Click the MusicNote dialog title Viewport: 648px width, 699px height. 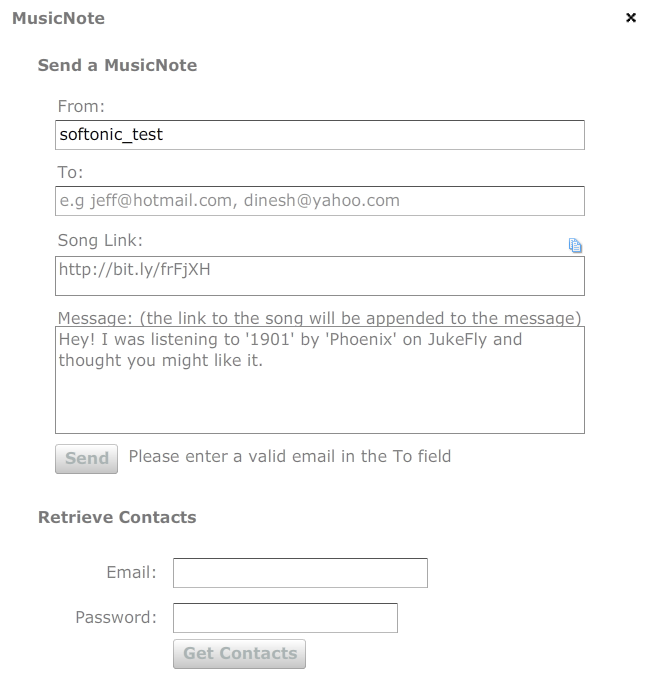coord(58,18)
